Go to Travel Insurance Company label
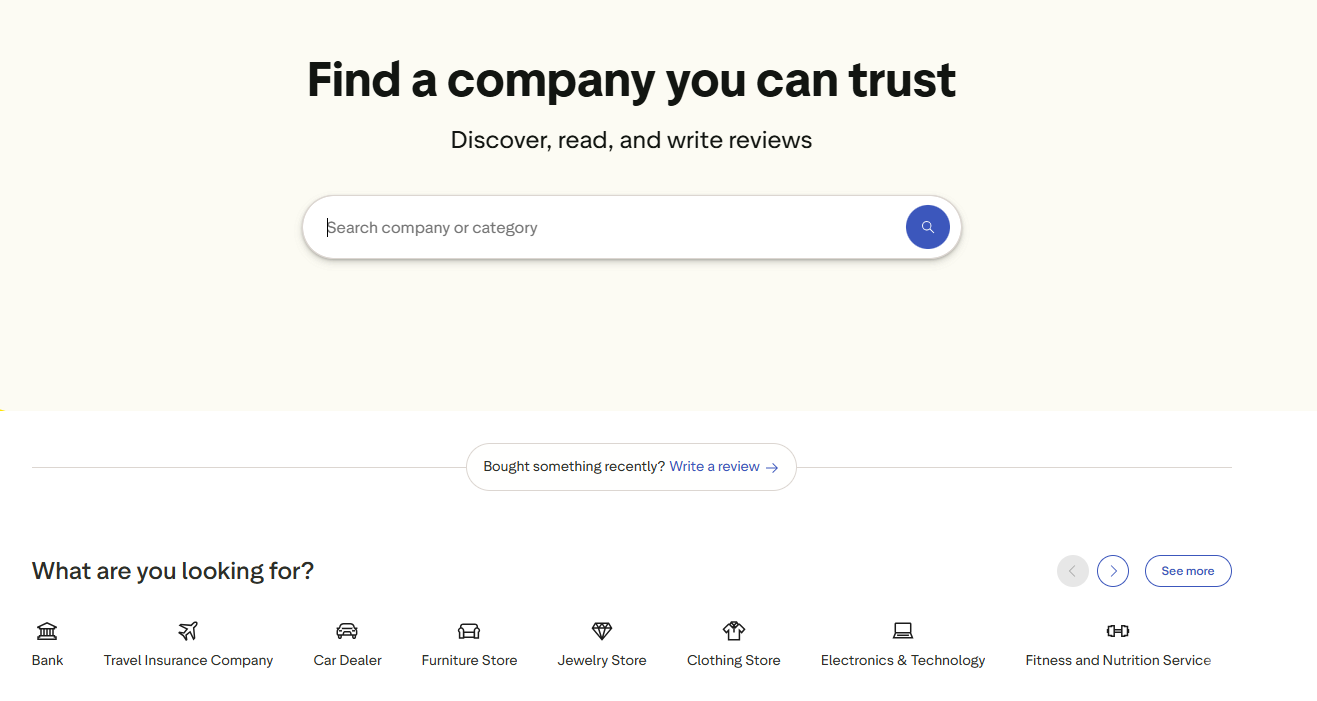1317x701 pixels. tap(188, 660)
